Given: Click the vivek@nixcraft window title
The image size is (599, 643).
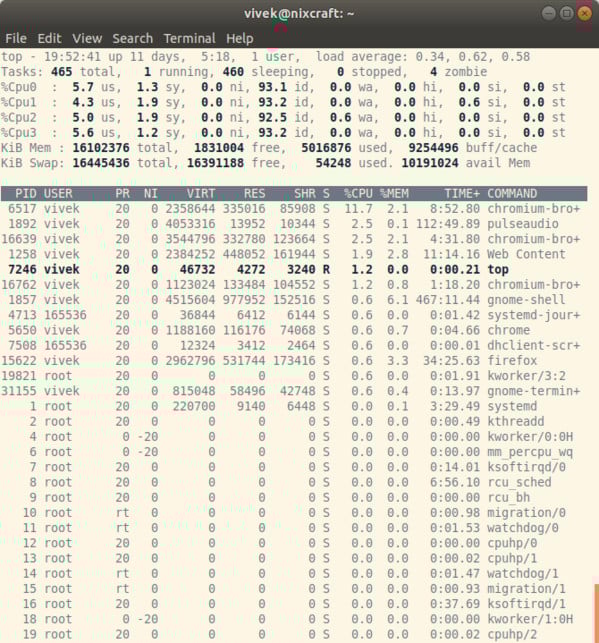Looking at the screenshot, I should (x=299, y=14).
